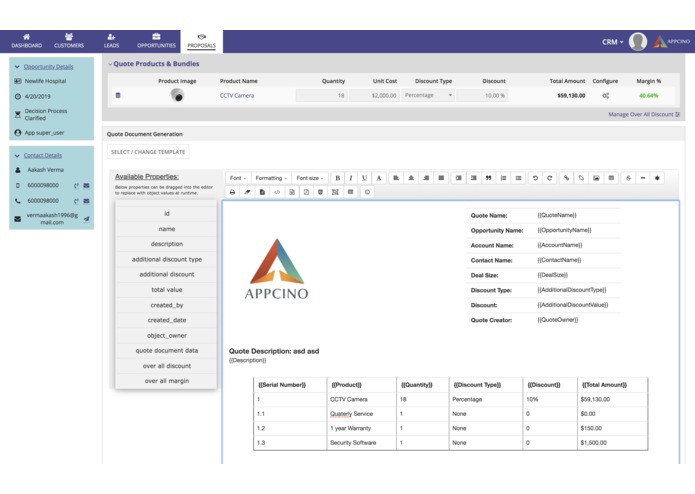Select the 'total value' property
The width and height of the screenshot is (695, 494).
(167, 290)
